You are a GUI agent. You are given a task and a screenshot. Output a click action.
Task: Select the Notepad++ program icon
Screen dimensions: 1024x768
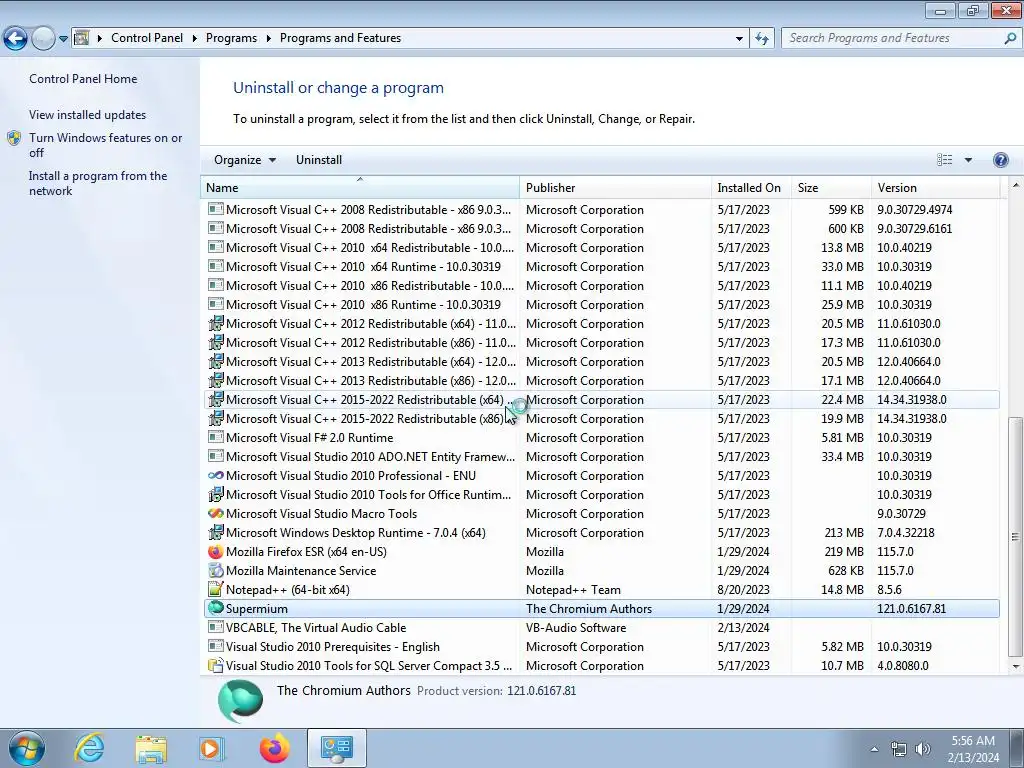click(216, 590)
